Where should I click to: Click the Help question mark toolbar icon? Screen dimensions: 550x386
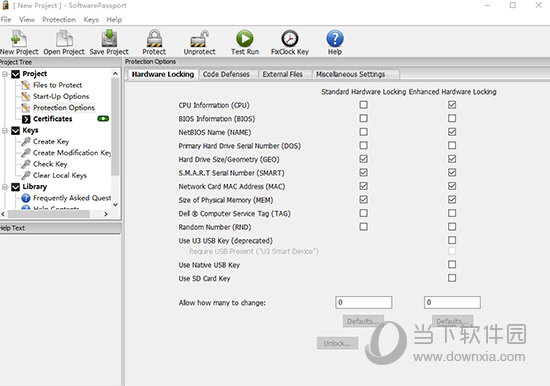(335, 38)
